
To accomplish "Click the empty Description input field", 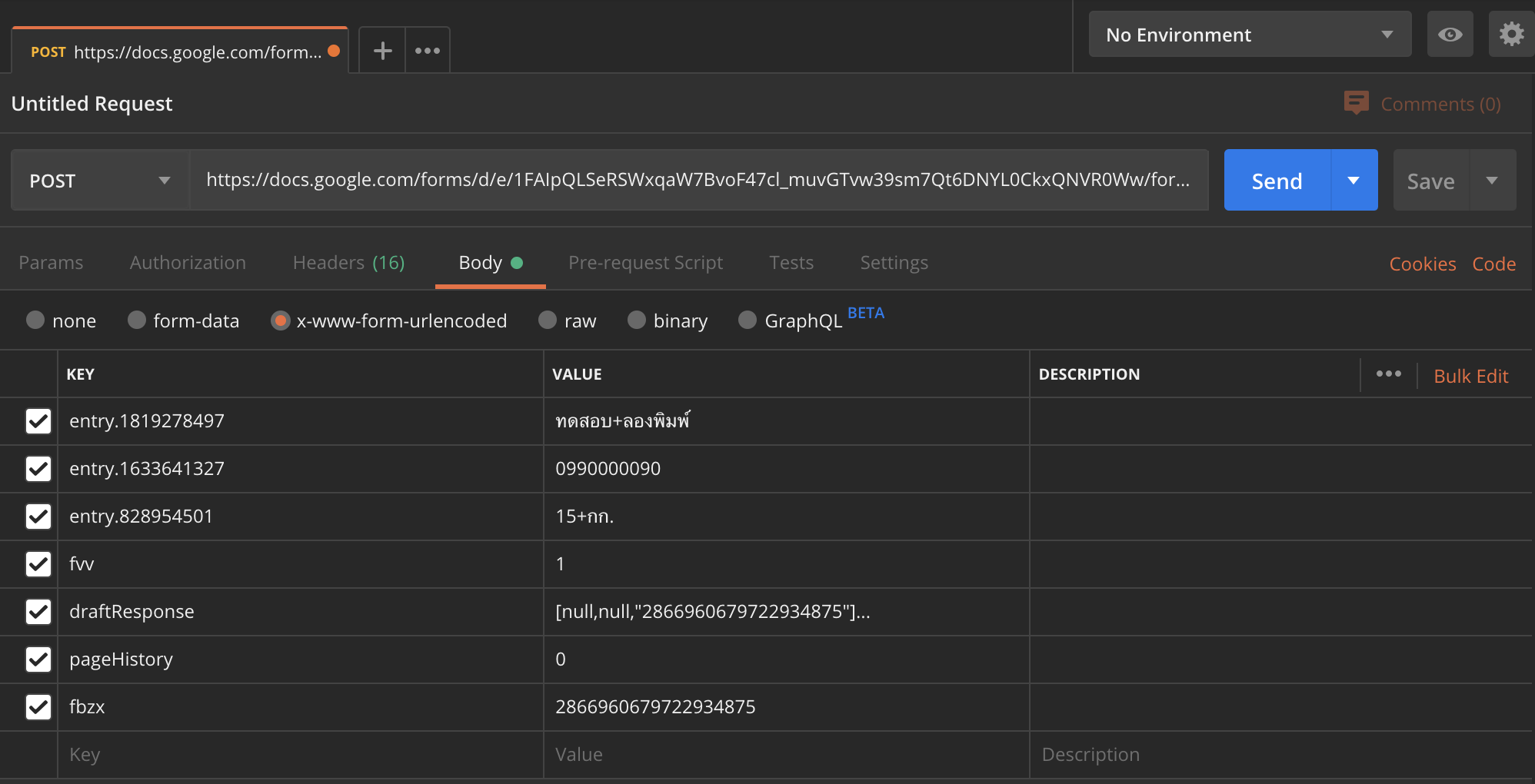I will pyautogui.click(x=1280, y=755).
